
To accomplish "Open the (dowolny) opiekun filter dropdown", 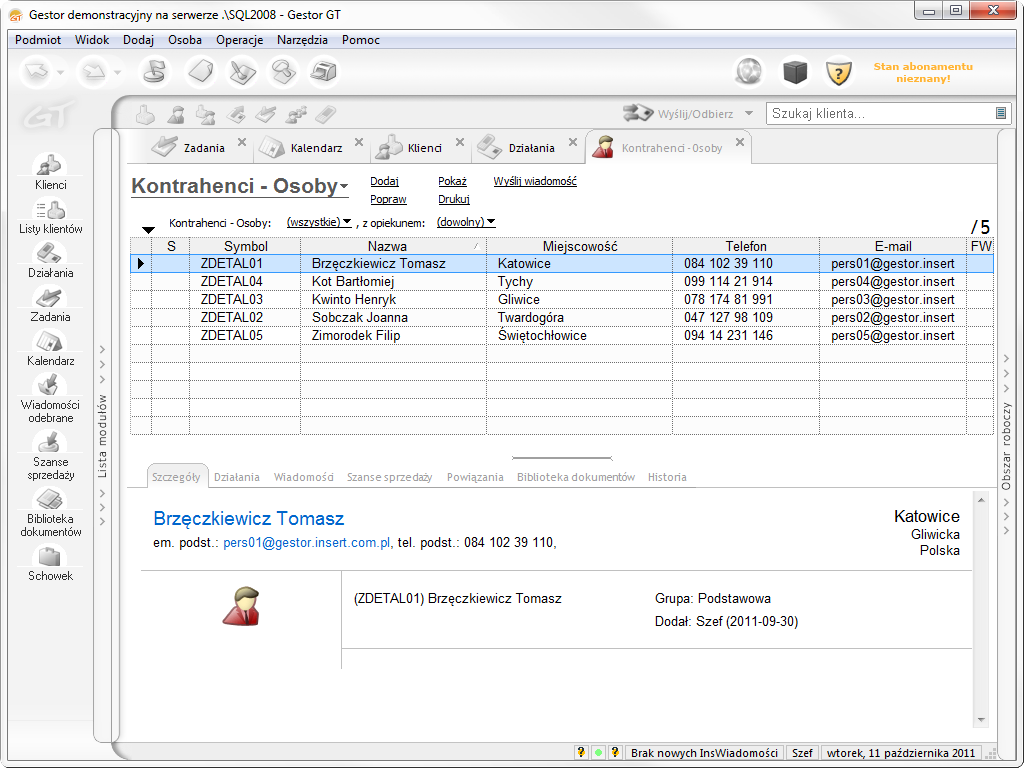I will click(x=466, y=222).
